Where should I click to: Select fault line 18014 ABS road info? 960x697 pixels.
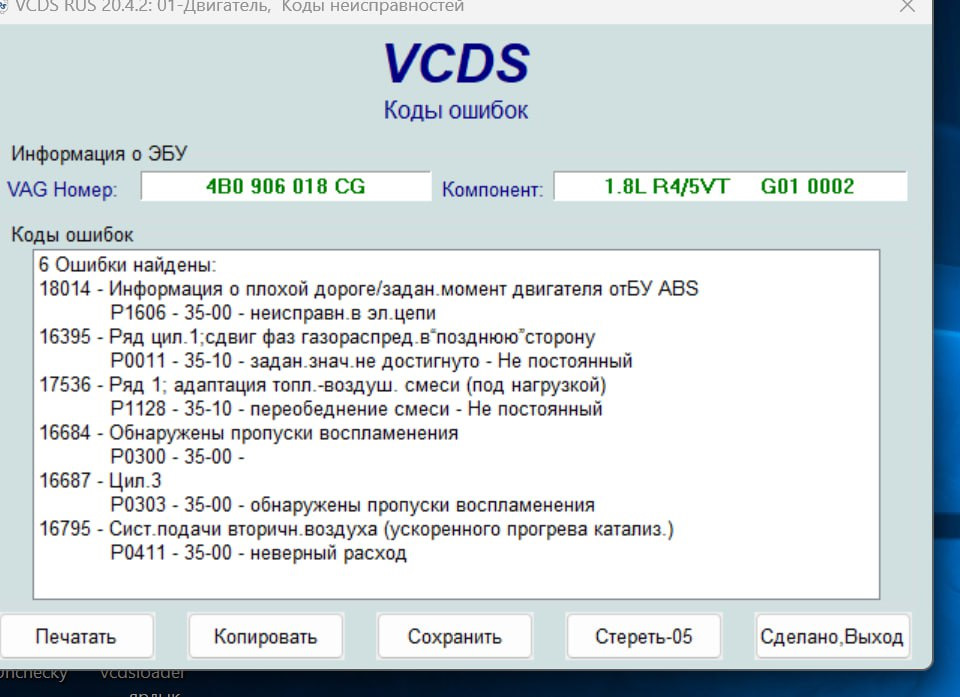point(369,288)
